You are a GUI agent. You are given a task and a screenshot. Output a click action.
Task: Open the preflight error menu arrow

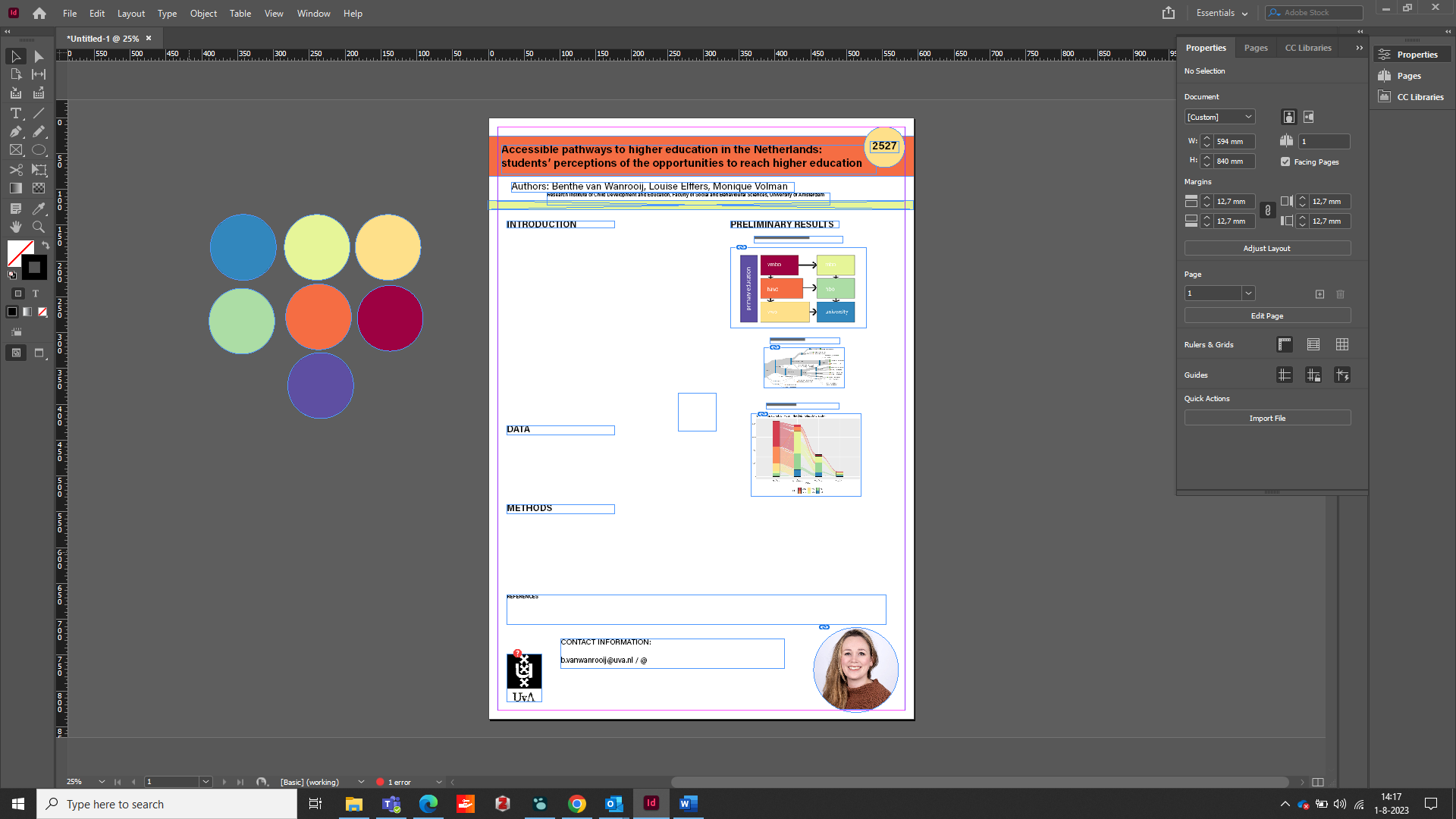coord(439,782)
